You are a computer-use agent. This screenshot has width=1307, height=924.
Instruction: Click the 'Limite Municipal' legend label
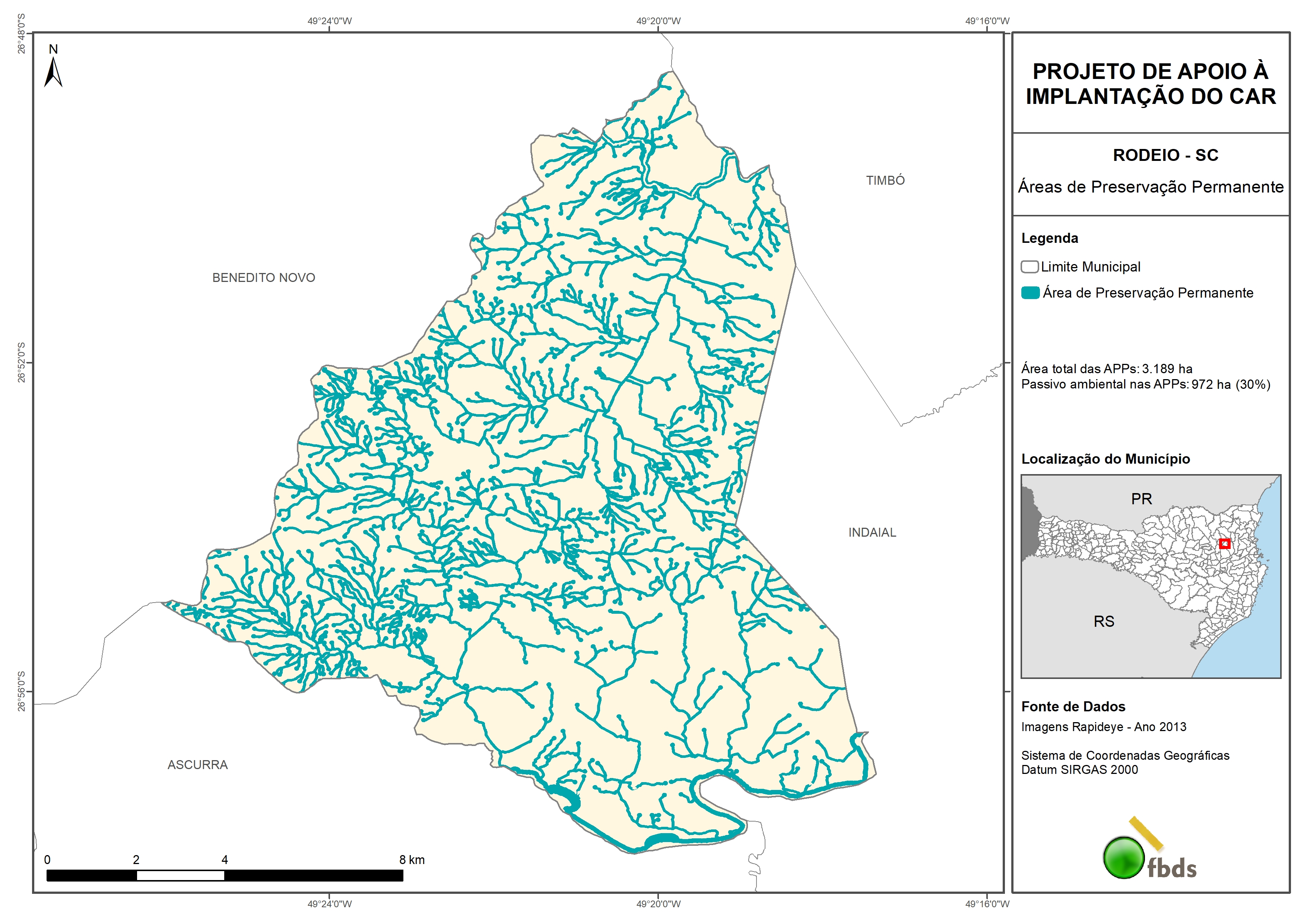(x=1091, y=266)
